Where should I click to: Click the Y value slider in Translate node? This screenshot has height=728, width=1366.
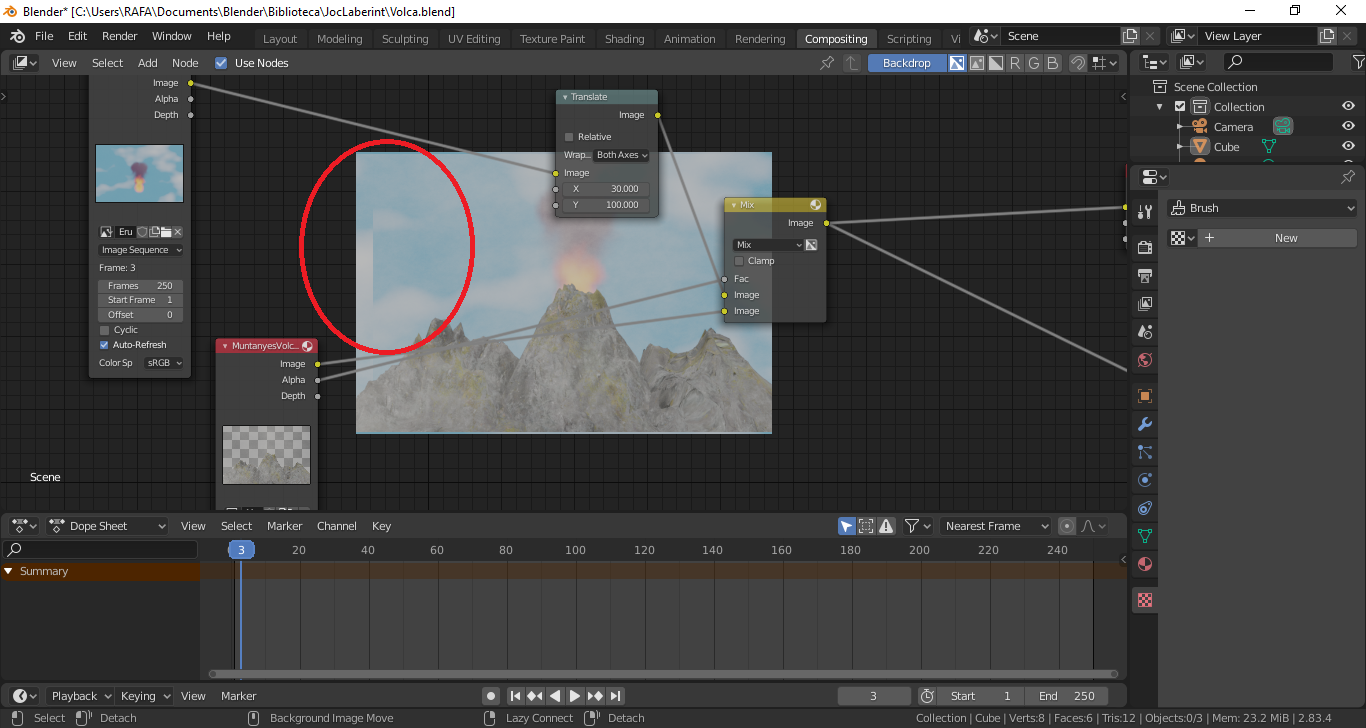(x=607, y=205)
